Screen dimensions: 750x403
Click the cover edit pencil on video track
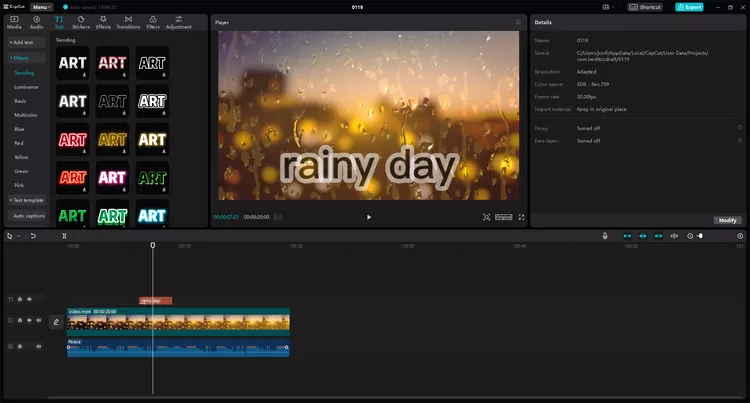click(x=56, y=321)
